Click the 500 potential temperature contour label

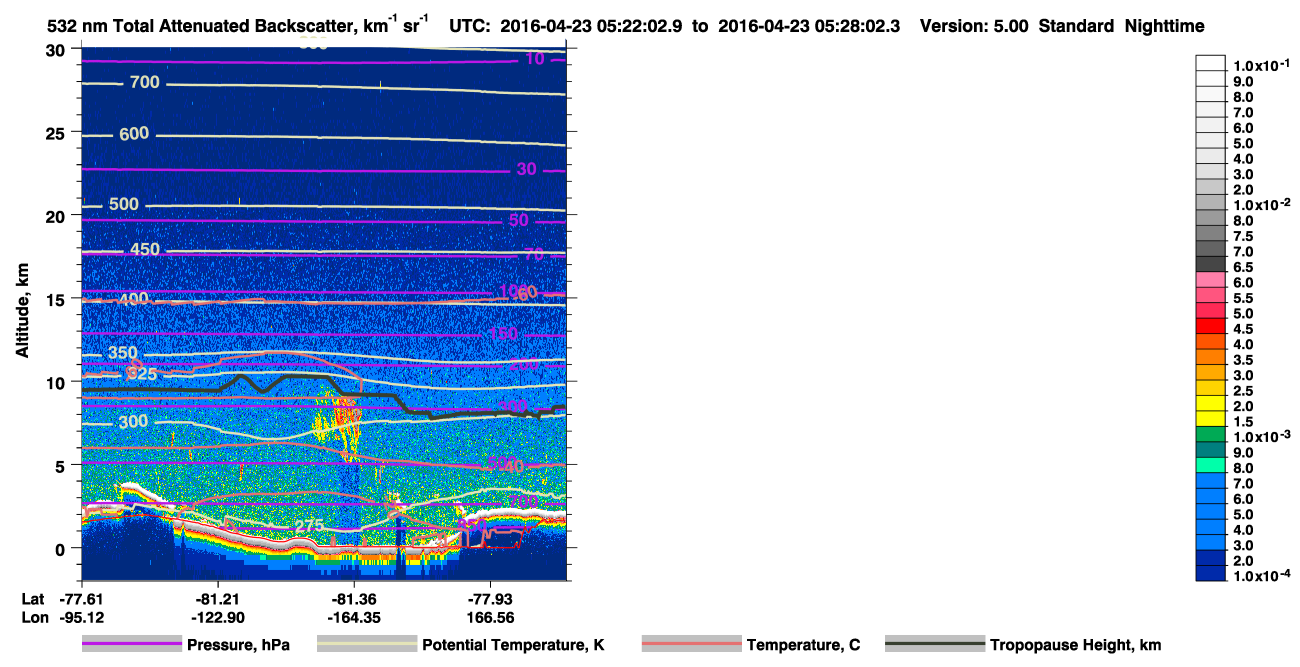coord(124,204)
